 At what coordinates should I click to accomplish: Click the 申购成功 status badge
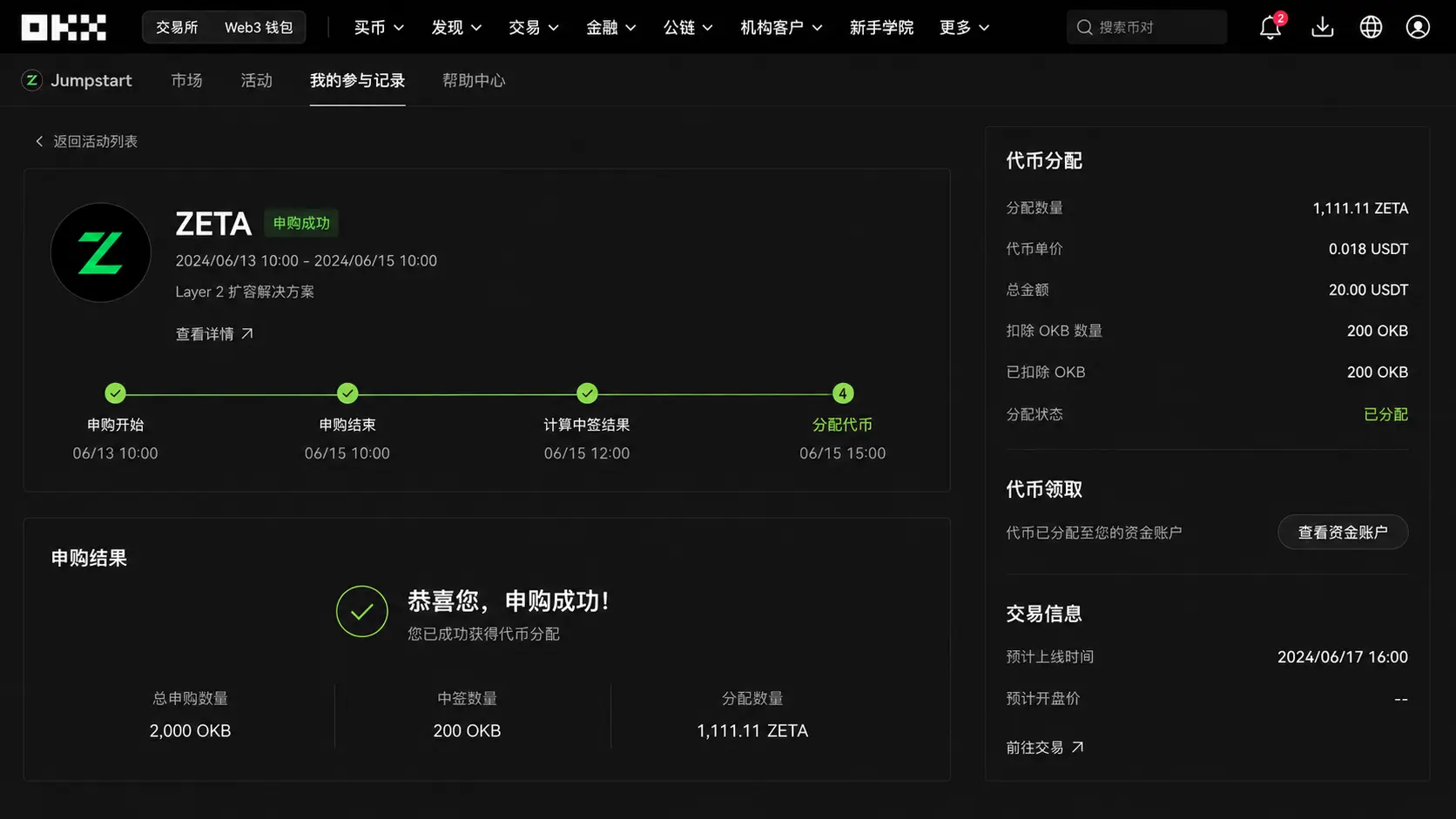[x=301, y=223]
